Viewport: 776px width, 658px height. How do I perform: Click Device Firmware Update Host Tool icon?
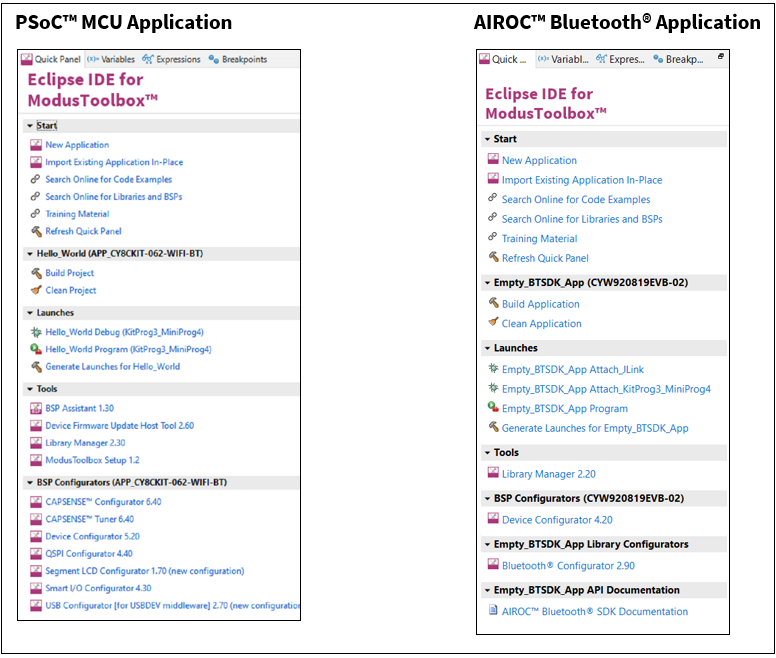[x=36, y=425]
